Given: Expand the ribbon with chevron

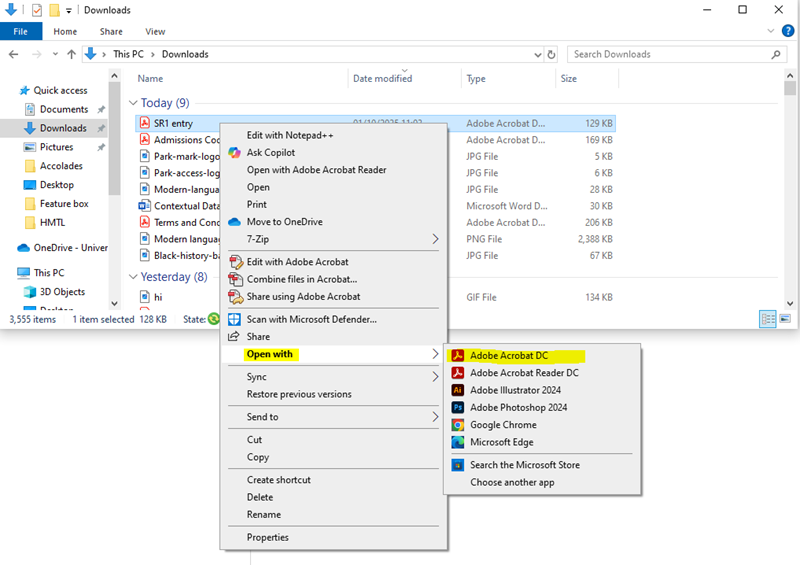Looking at the screenshot, I should click(x=770, y=31).
